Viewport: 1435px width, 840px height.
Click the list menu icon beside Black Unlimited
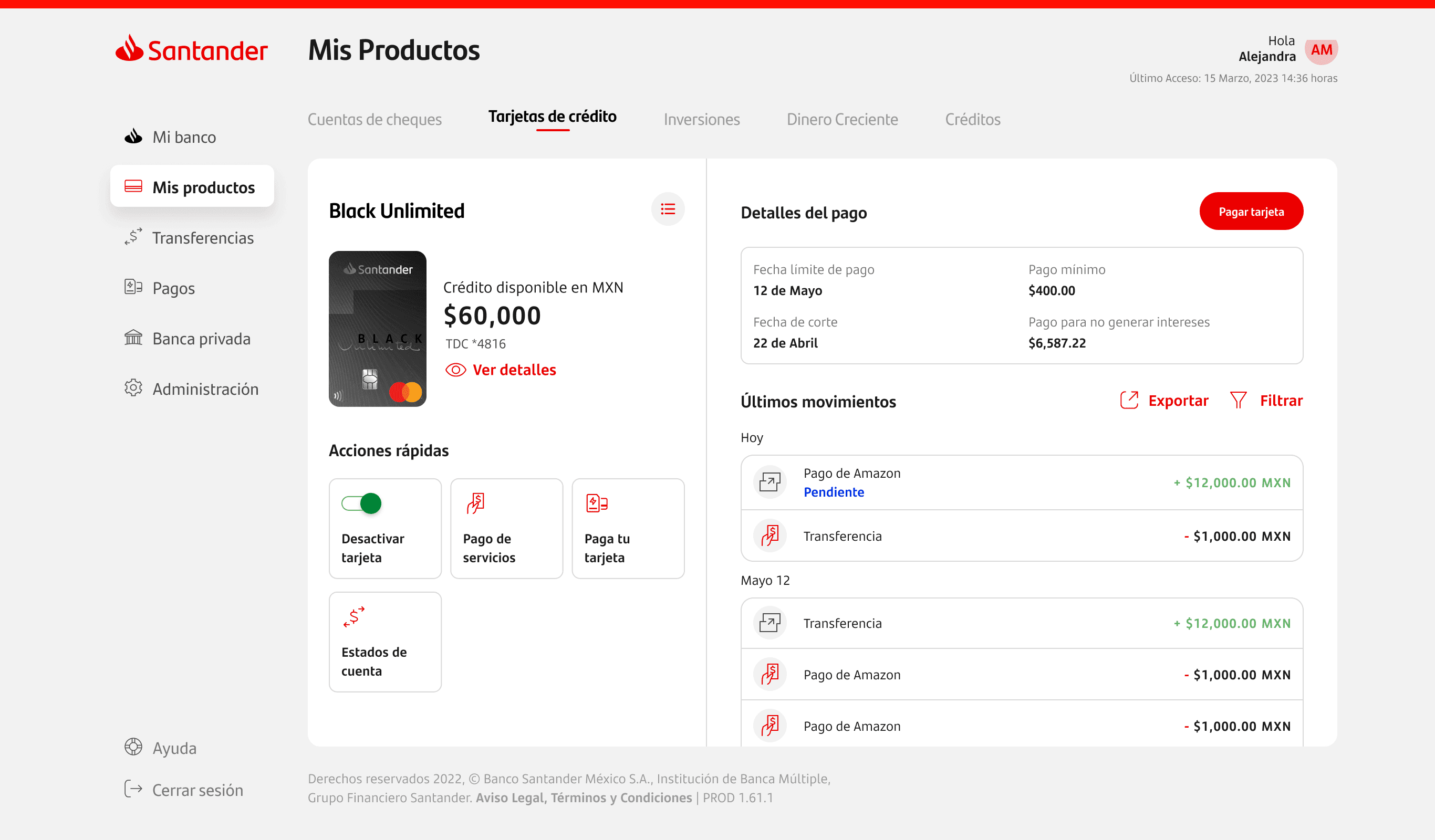coord(668,209)
